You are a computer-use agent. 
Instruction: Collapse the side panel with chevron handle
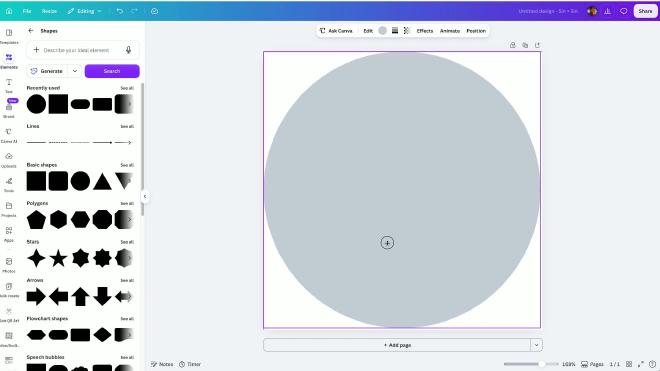(x=145, y=196)
